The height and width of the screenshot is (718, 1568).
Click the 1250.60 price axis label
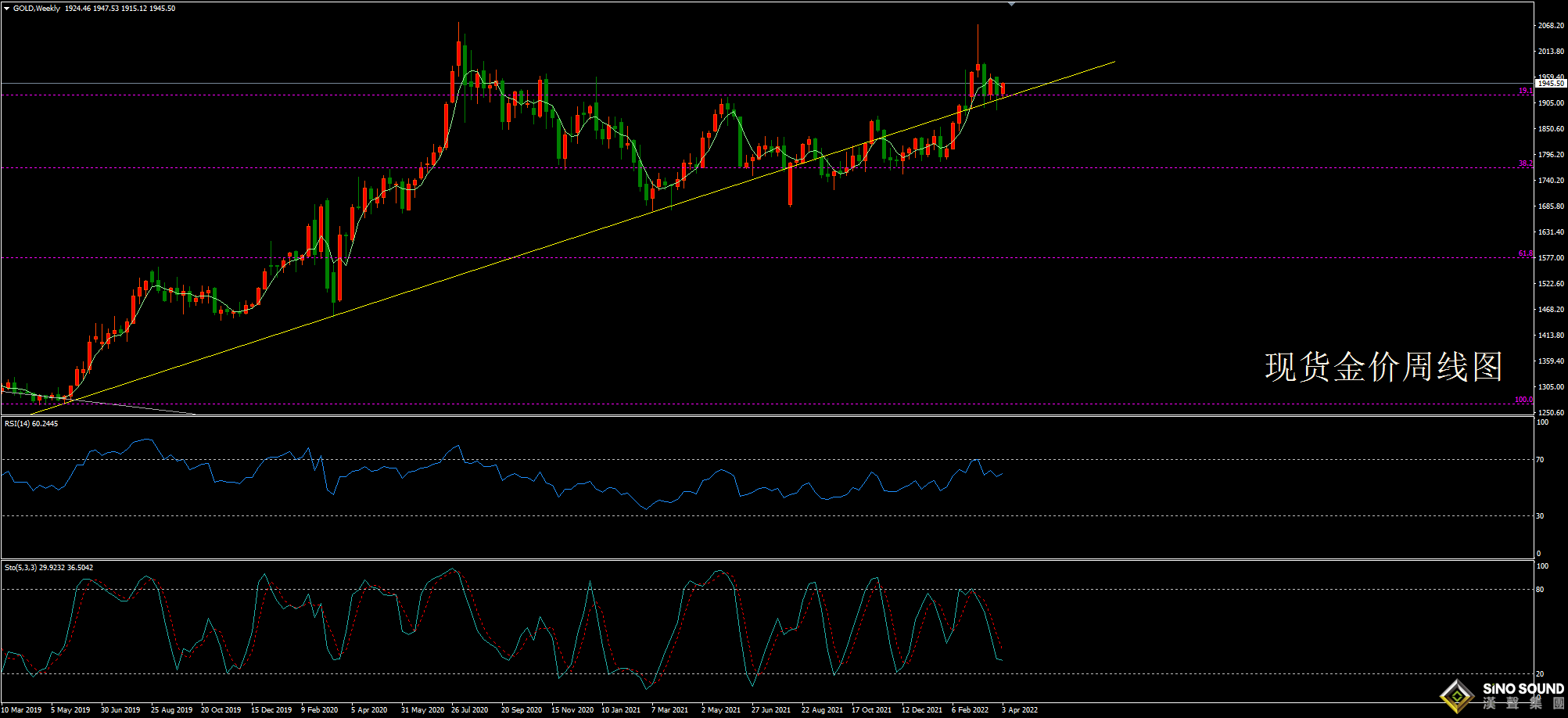point(1551,413)
